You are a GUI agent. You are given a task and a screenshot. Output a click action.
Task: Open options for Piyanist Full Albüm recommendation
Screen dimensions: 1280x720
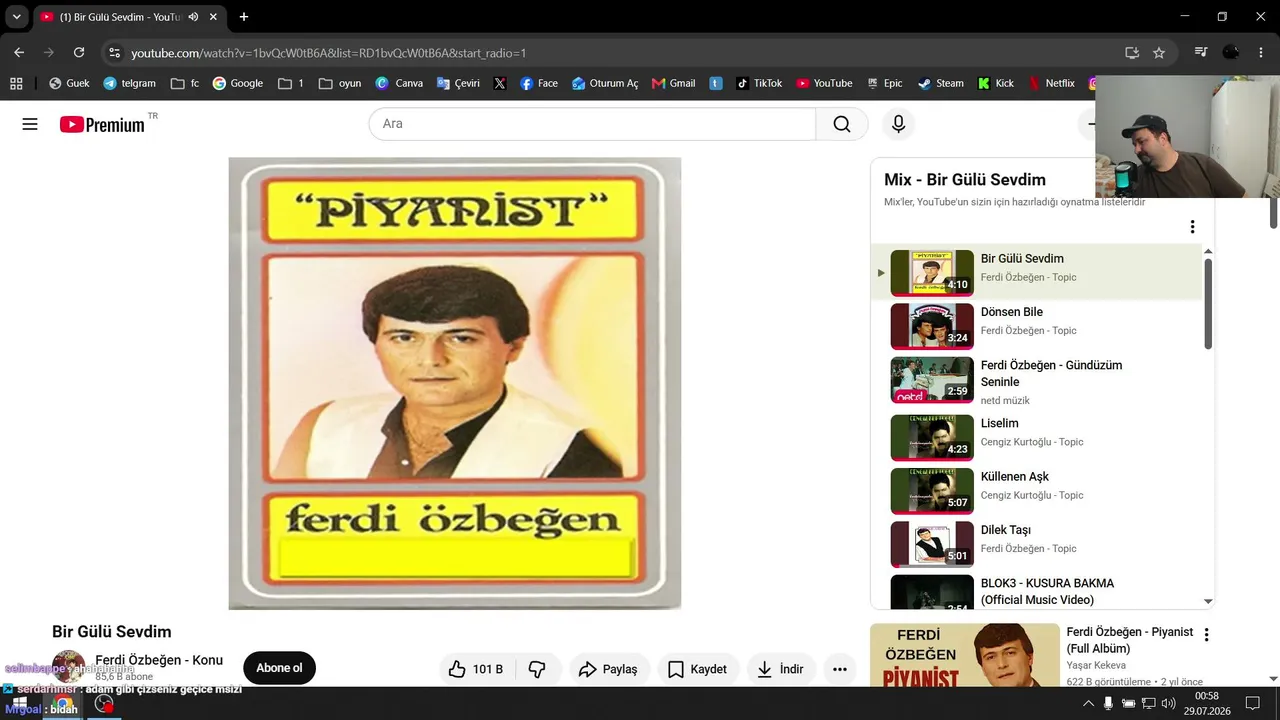pos(1206,635)
